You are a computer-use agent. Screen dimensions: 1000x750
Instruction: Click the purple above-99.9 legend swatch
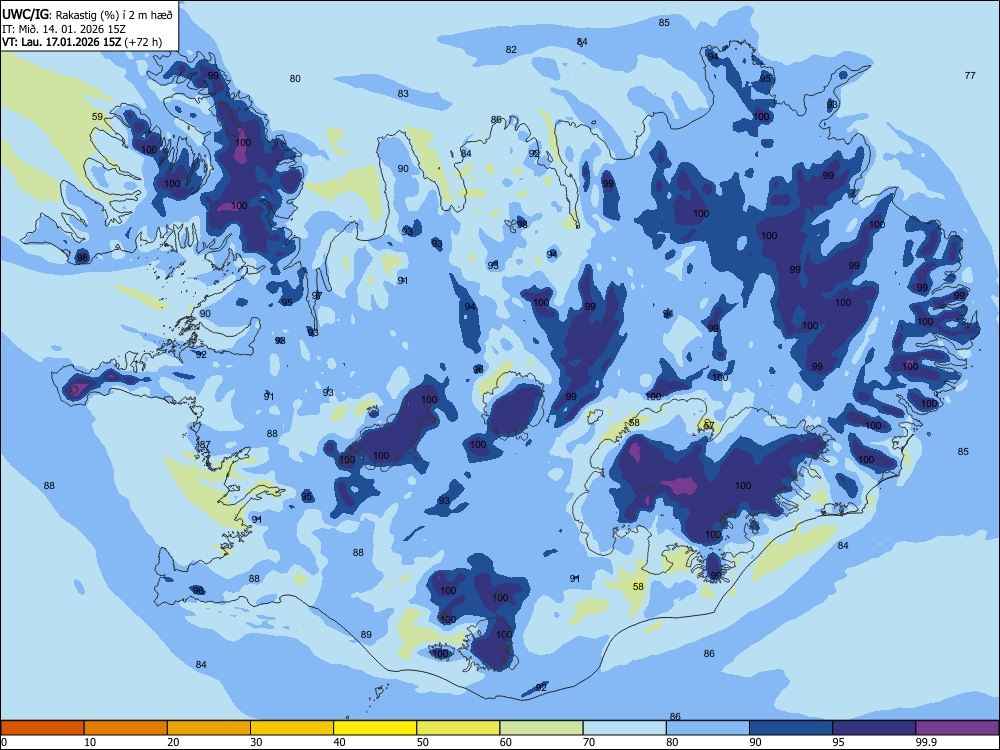point(957,728)
